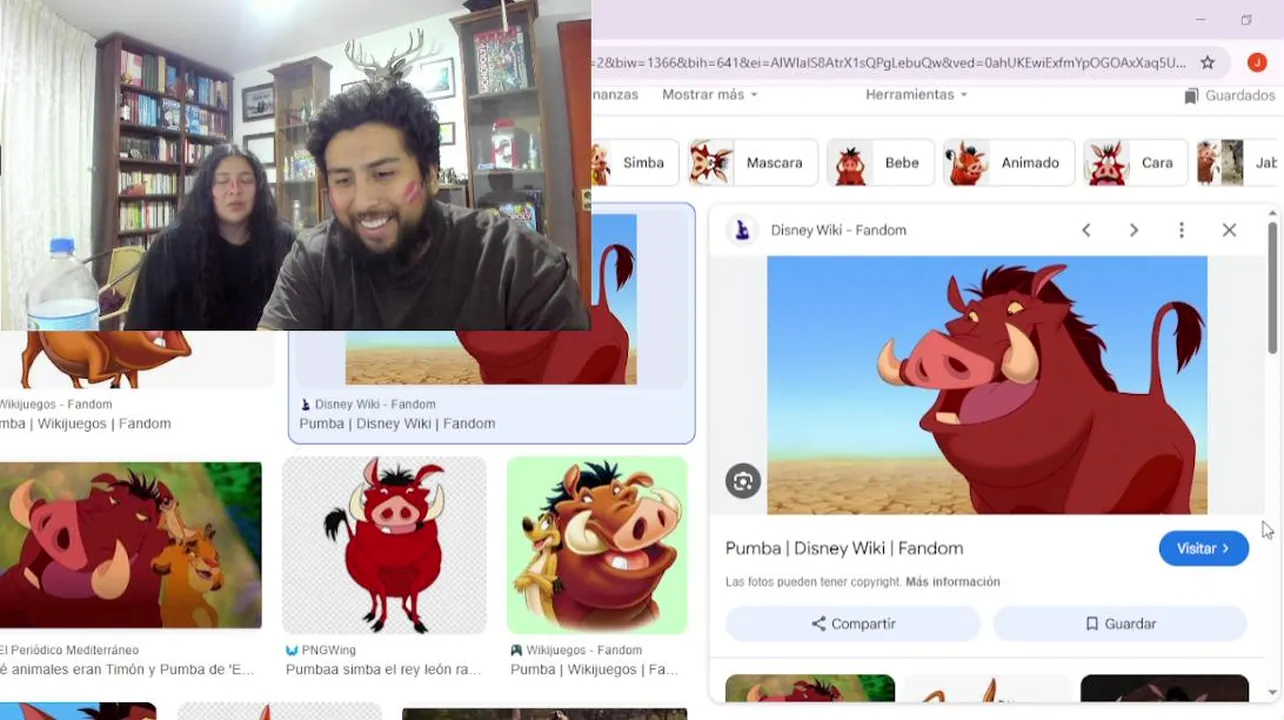
Task: Click the Guardar button
Action: 1120,623
